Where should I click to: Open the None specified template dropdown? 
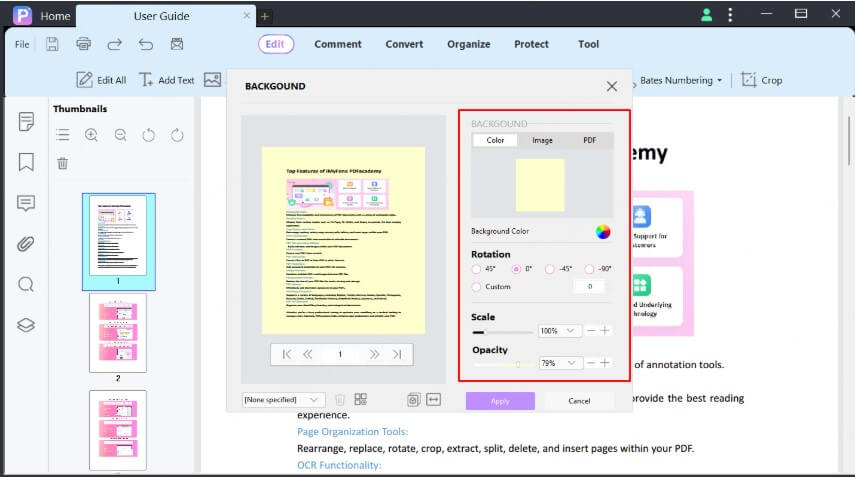point(284,400)
